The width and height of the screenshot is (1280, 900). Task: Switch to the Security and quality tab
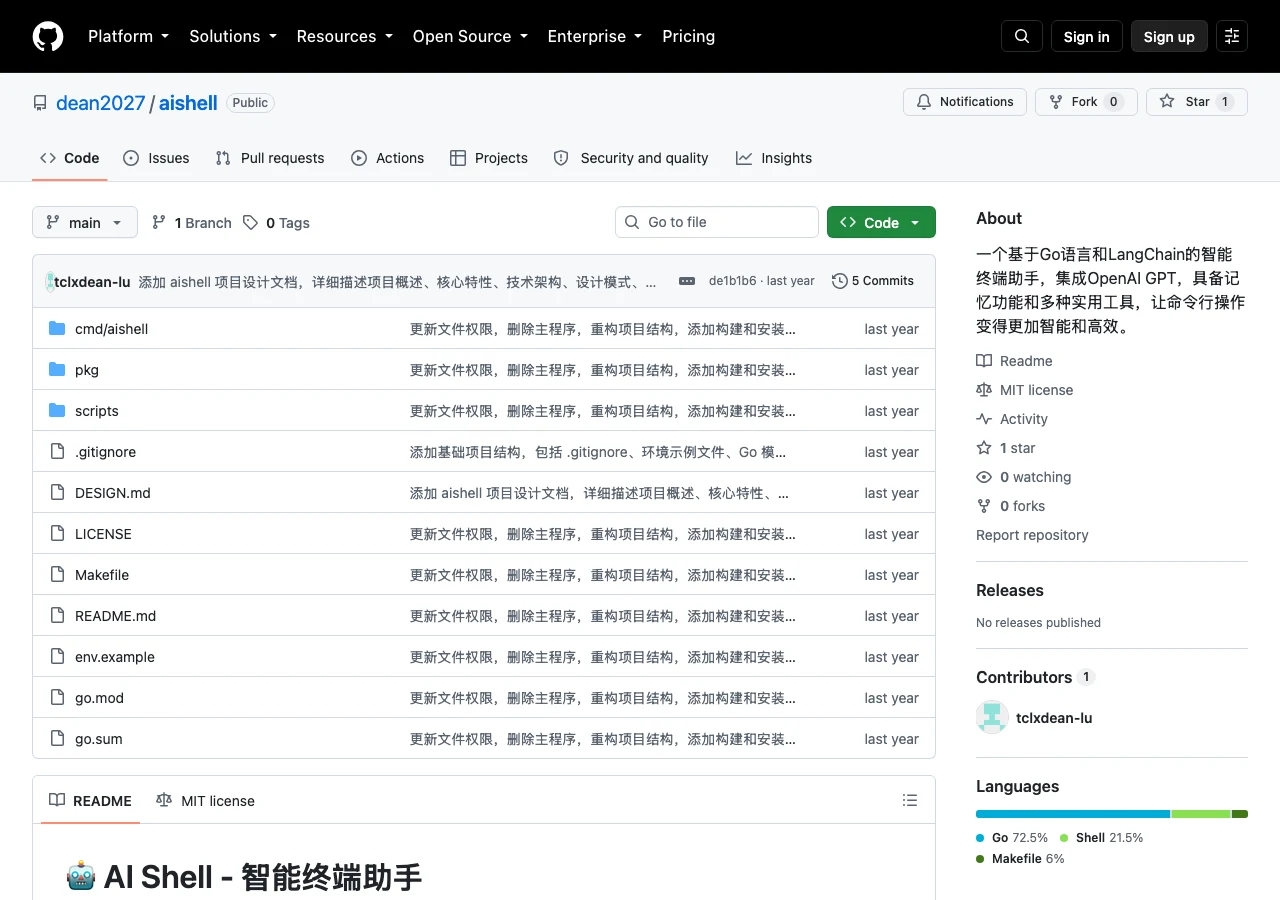631,158
